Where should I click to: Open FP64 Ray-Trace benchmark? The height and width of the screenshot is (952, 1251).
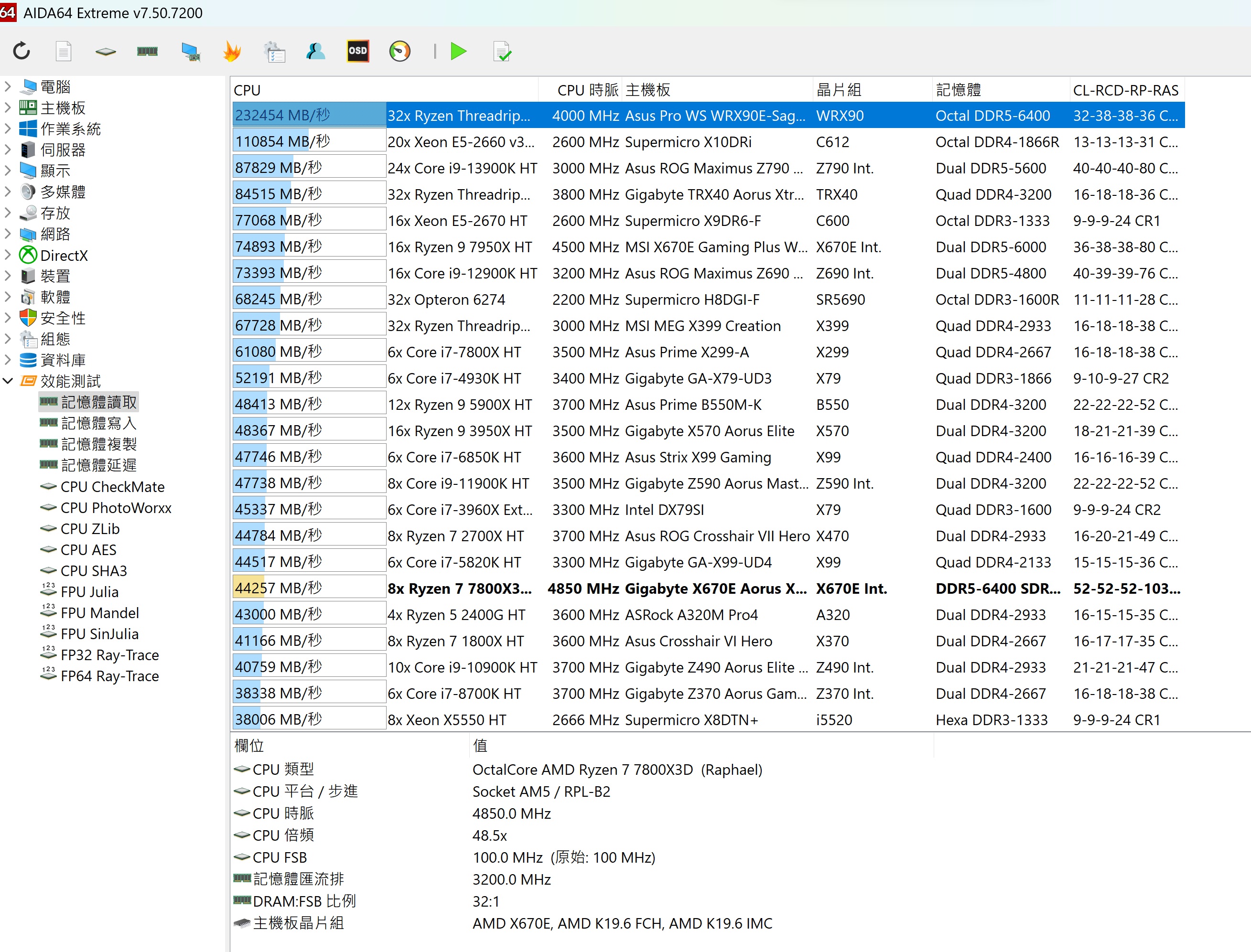pyautogui.click(x=100, y=675)
